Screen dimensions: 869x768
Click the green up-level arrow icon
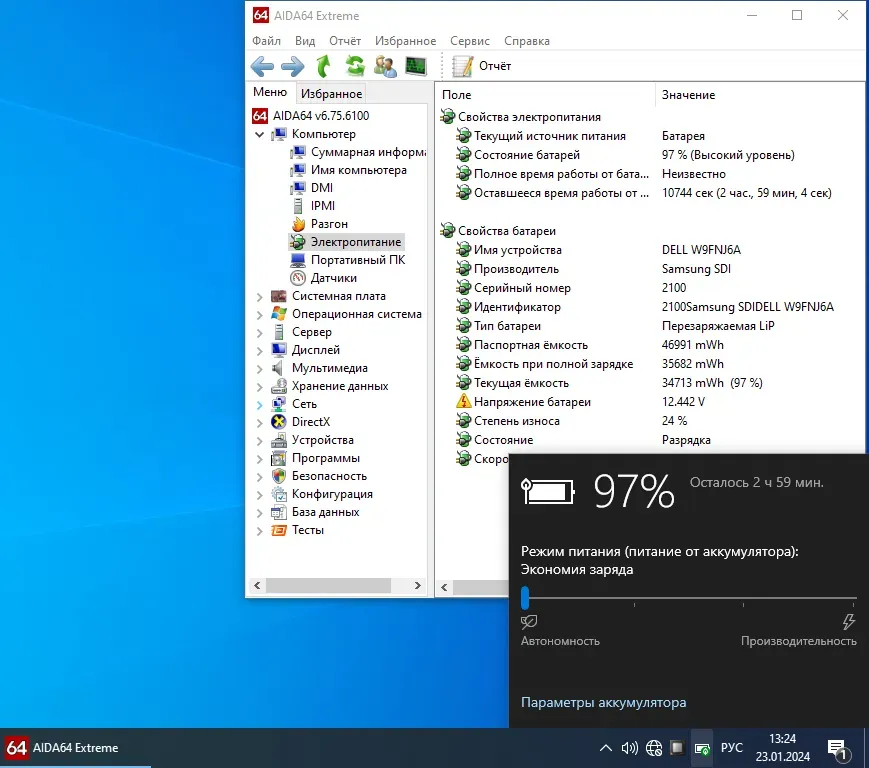click(323, 67)
